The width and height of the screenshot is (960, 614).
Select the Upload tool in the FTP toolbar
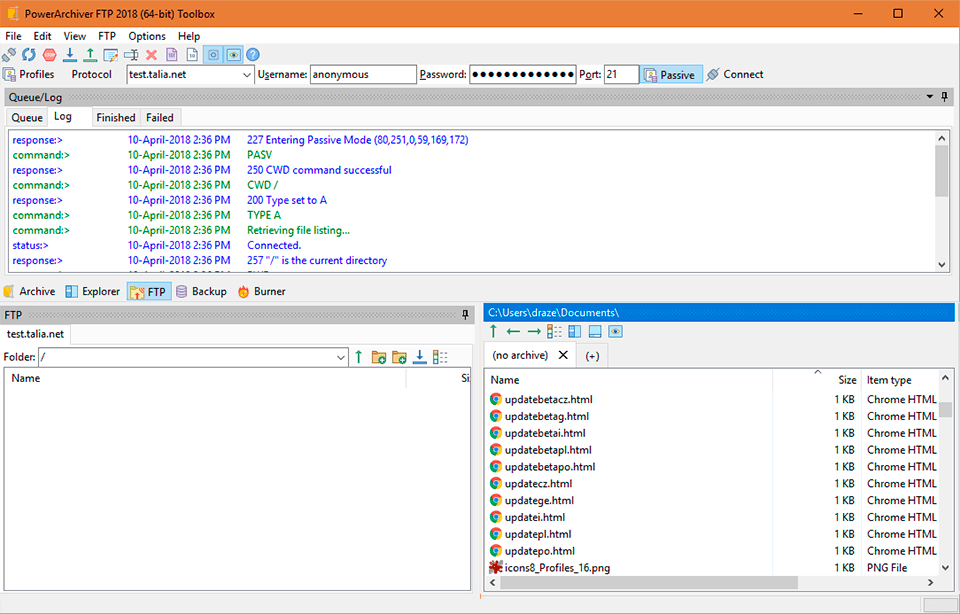(x=89, y=55)
